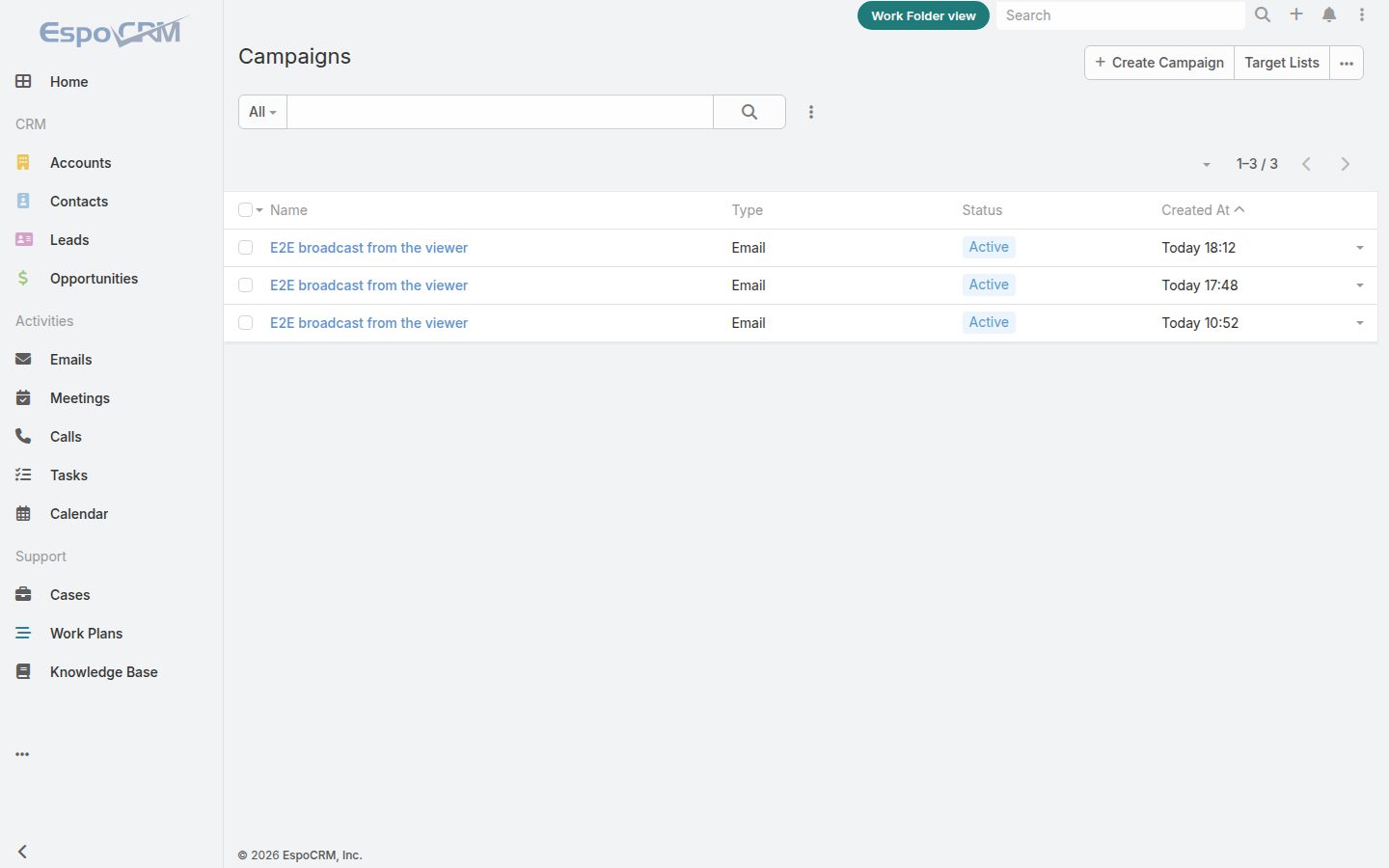Expand row actions for Today 10:52 campaign
This screenshot has width=1389, height=868.
click(1360, 323)
